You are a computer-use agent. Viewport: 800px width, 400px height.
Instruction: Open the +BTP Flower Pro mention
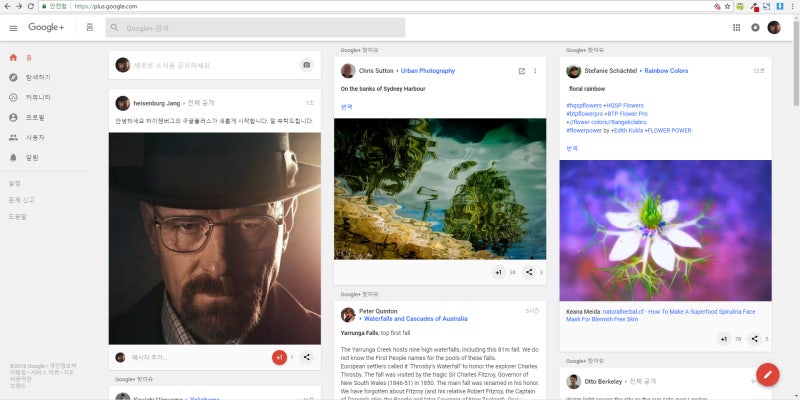click(x=626, y=114)
